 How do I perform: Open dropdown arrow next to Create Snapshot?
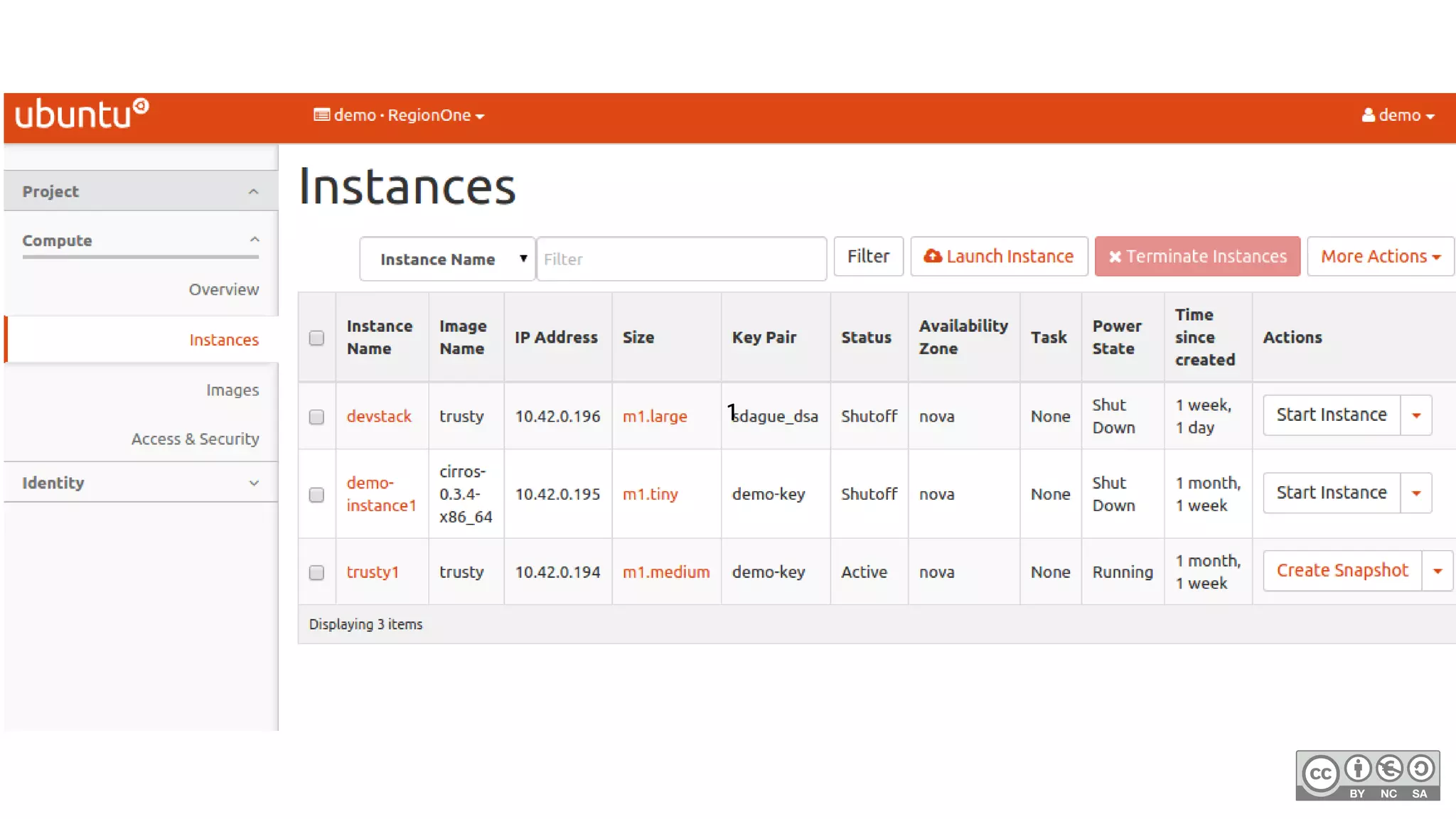coord(1438,571)
